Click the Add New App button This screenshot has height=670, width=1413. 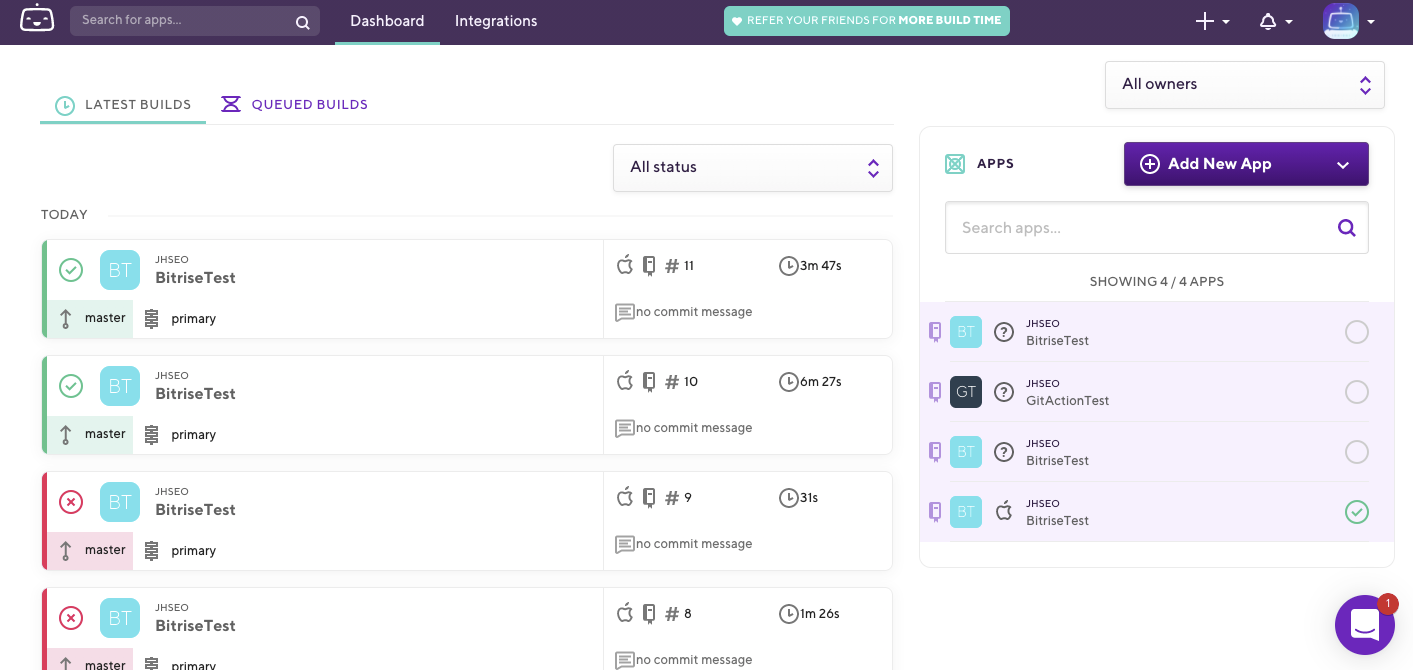[x=1246, y=164]
